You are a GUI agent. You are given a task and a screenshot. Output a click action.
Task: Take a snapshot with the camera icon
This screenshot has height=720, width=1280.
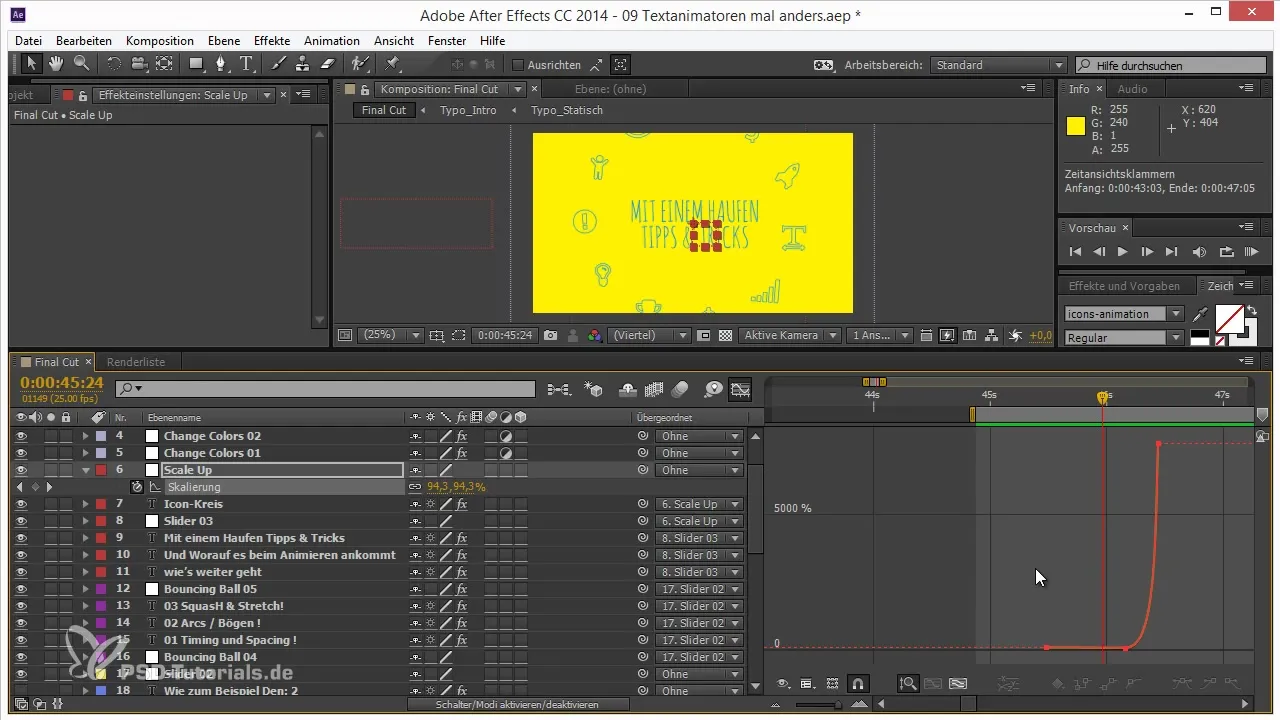[550, 336]
